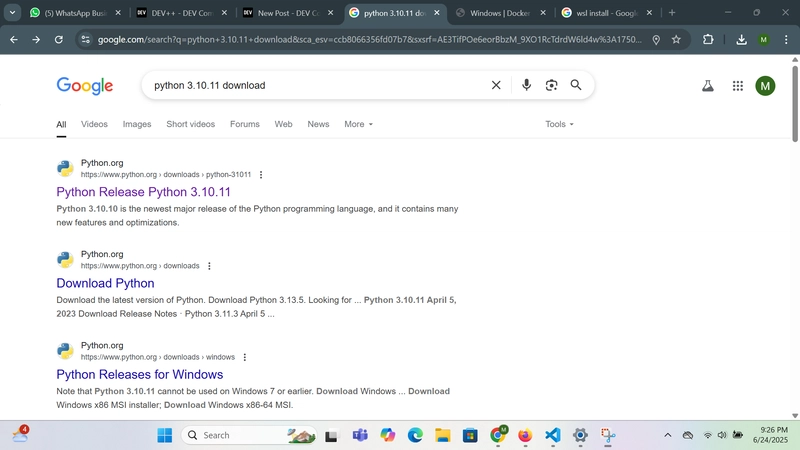Open the Chrome three-dot menu
Screen dimensions: 800x450
786,39
